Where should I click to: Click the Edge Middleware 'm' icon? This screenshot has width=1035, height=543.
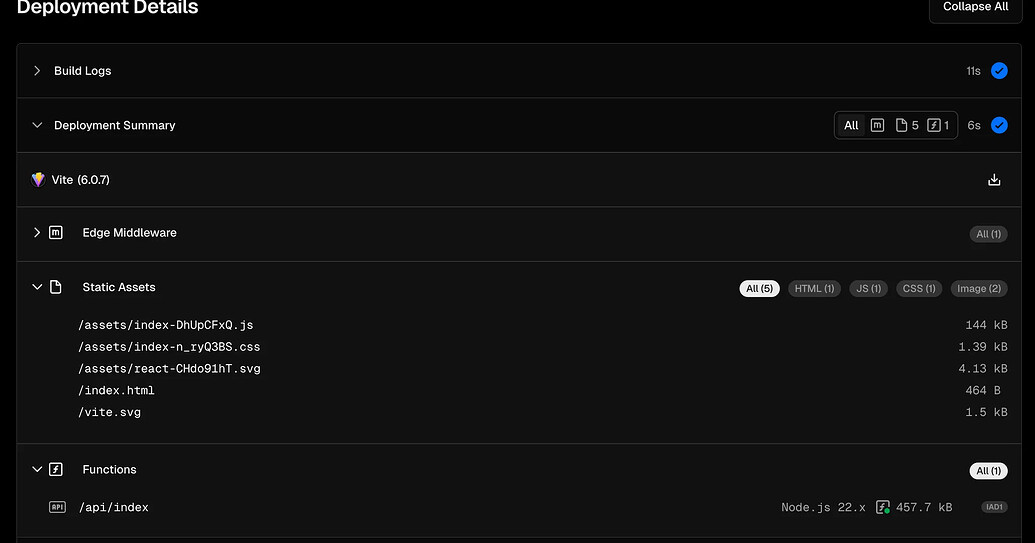click(56, 233)
